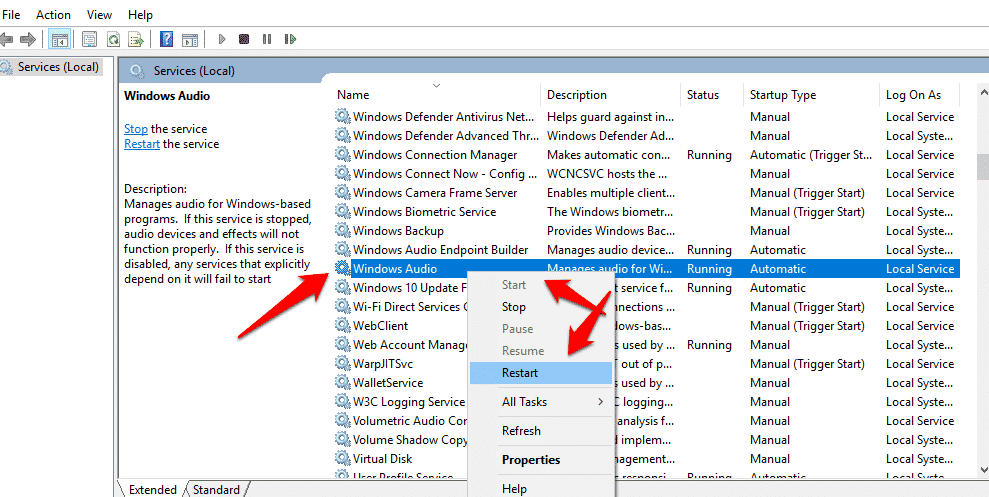Click gear icon of Windows Connection Manager row
The width and height of the screenshot is (989, 497).
coord(342,155)
